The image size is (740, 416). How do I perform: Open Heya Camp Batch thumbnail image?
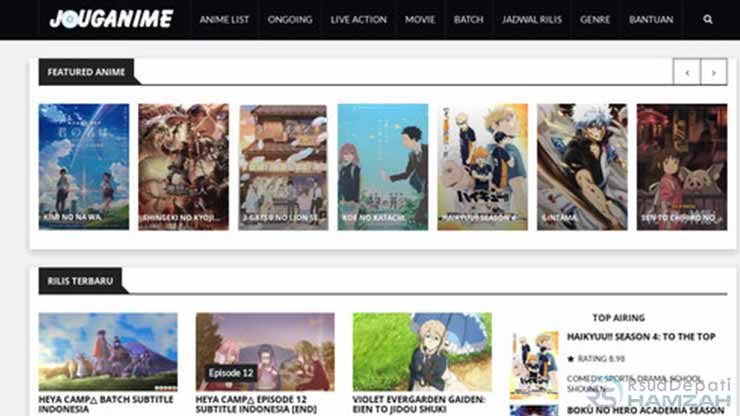108,352
